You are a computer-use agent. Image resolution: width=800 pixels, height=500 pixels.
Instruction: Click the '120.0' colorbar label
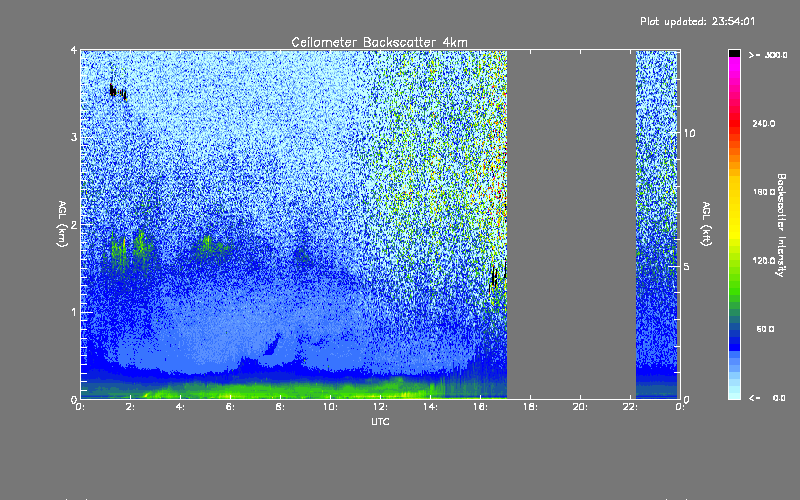pos(764,261)
